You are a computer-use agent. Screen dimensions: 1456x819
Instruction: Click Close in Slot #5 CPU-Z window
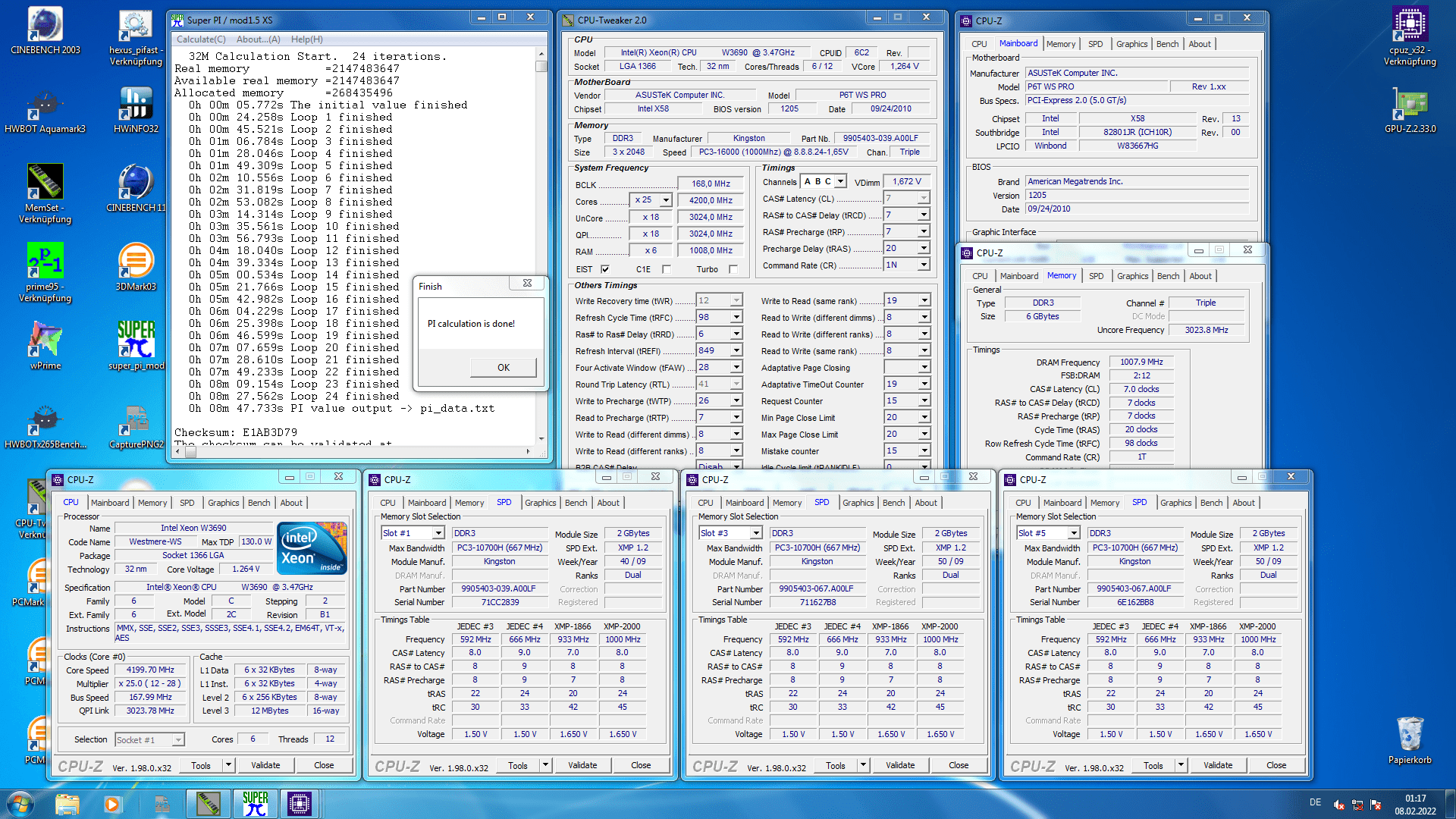click(x=1276, y=766)
